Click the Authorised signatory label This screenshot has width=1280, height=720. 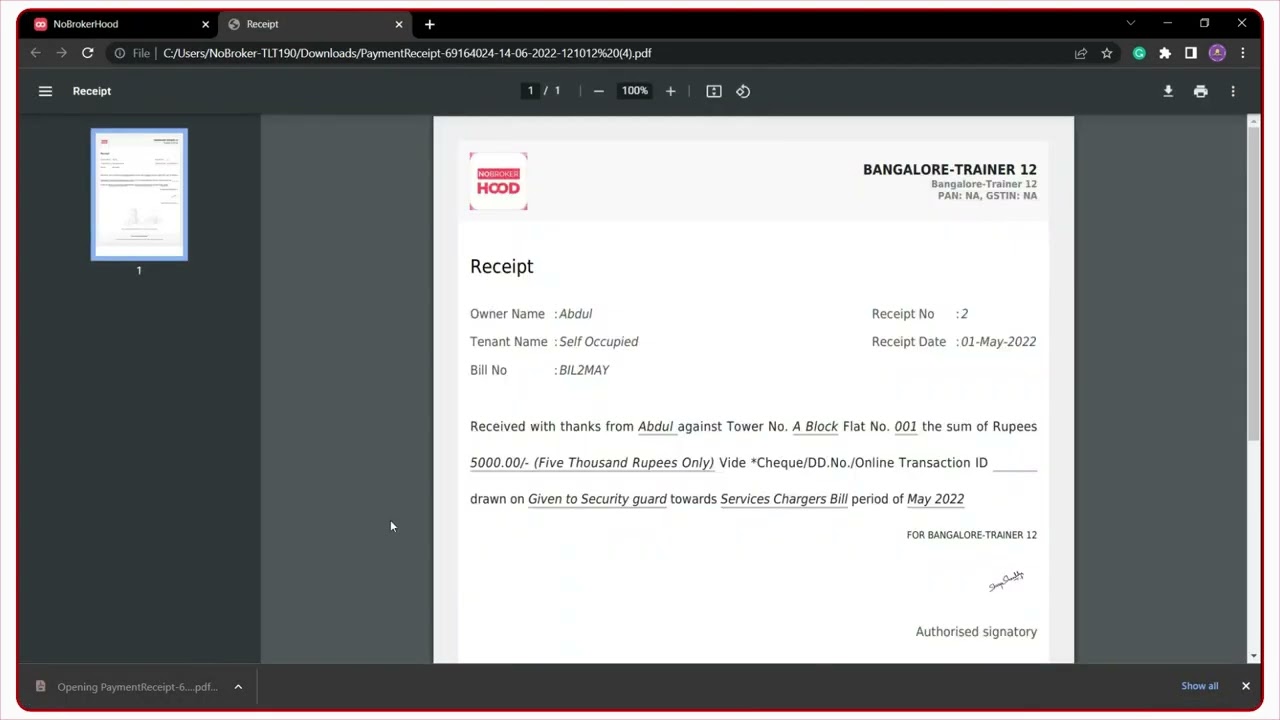pyautogui.click(x=976, y=632)
